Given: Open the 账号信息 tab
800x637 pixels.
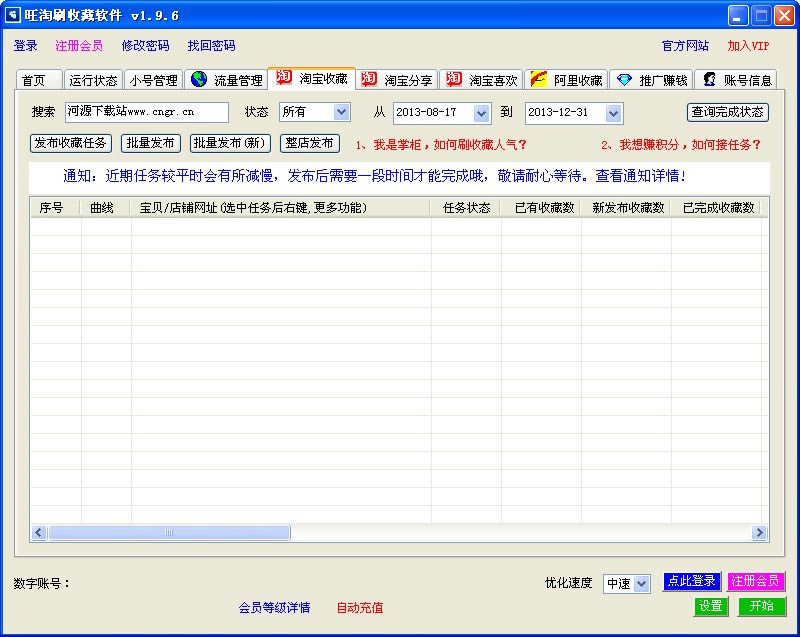Looking at the screenshot, I should tap(736, 80).
